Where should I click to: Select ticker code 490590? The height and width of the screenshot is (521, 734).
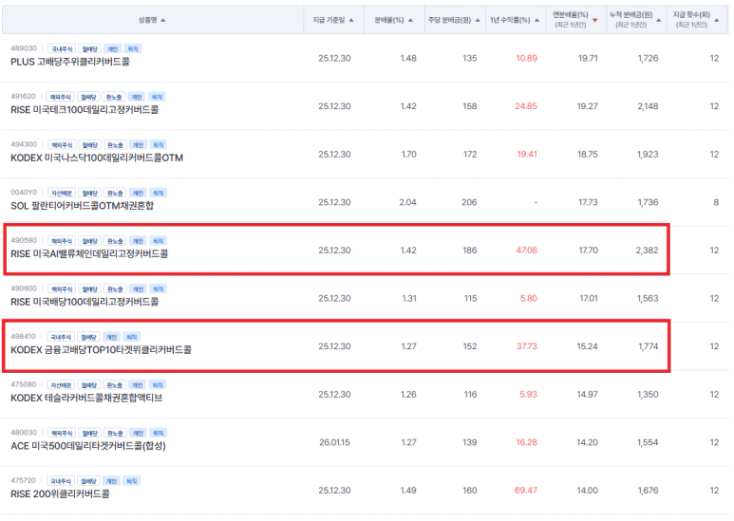[23, 240]
